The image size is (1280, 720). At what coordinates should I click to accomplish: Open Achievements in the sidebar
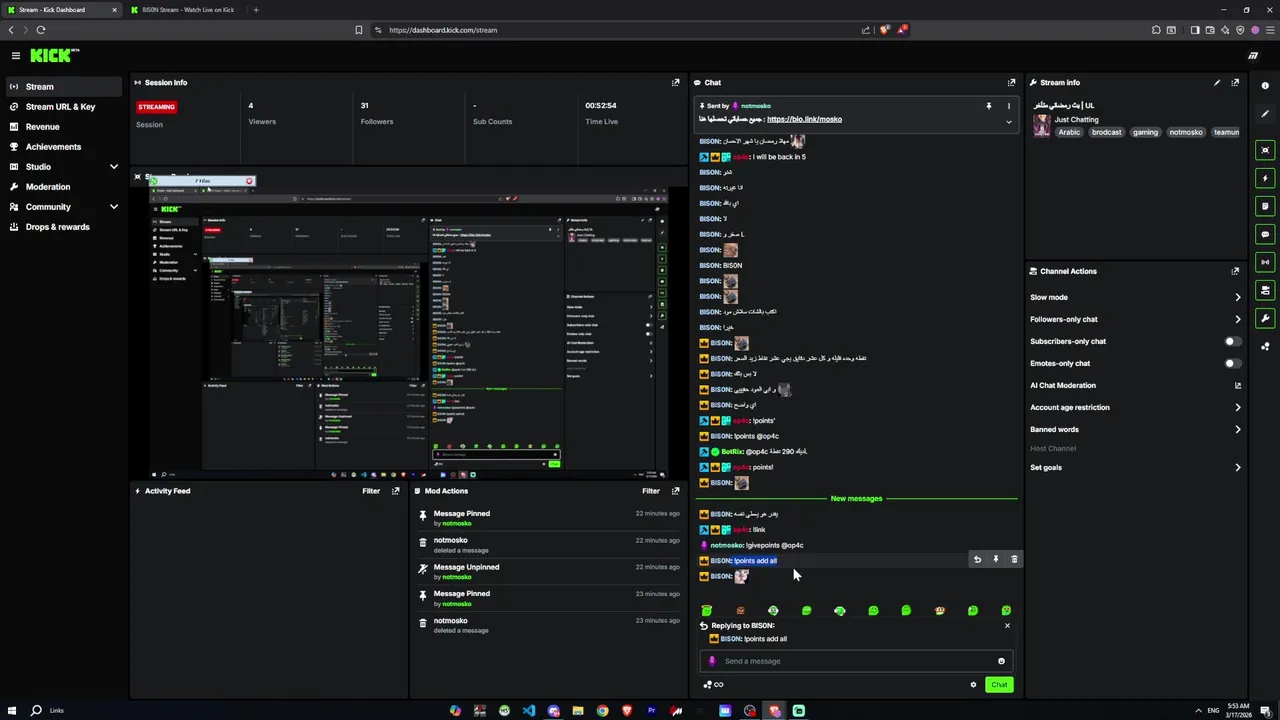[64, 147]
